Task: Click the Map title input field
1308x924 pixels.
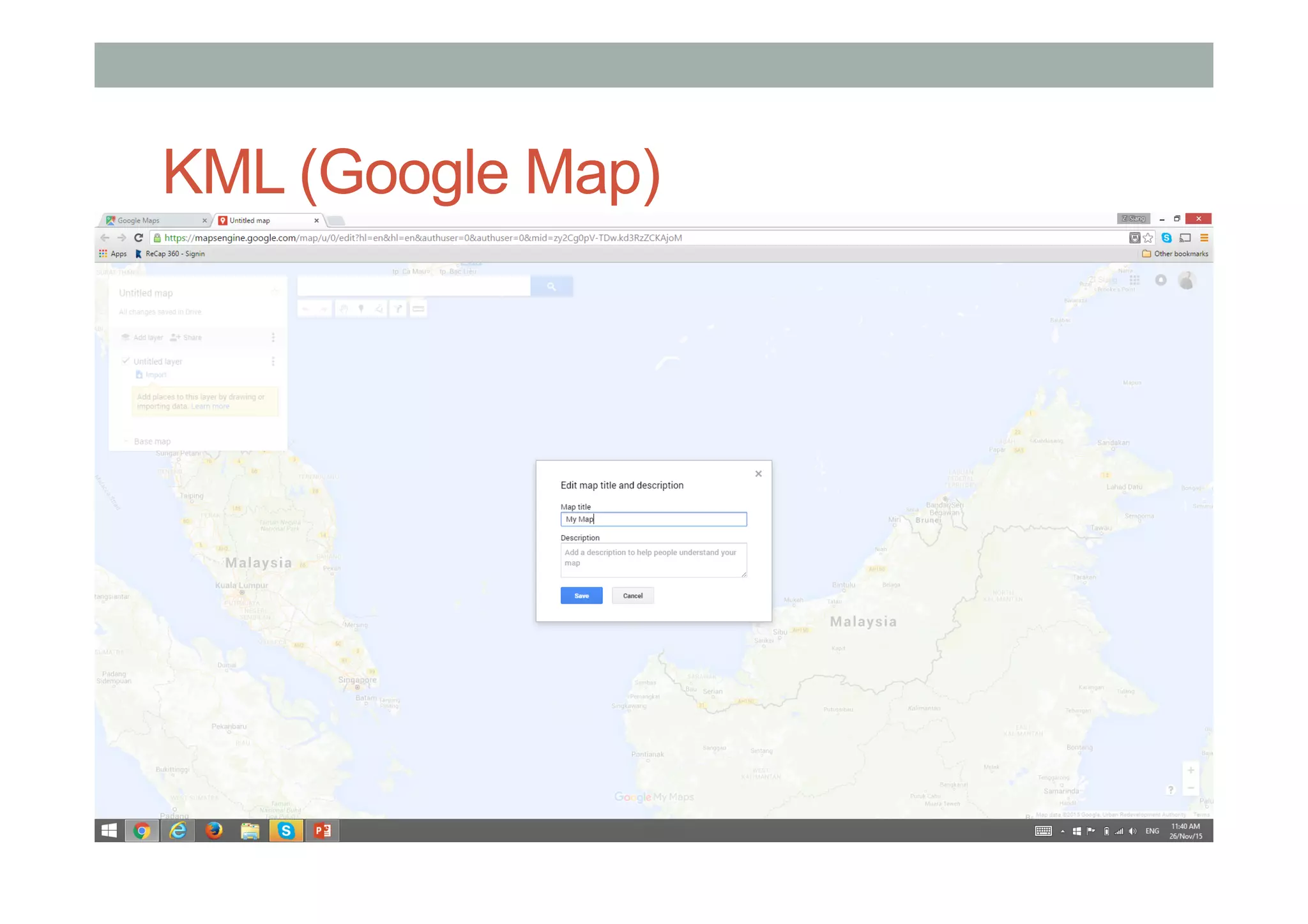Action: tap(653, 519)
